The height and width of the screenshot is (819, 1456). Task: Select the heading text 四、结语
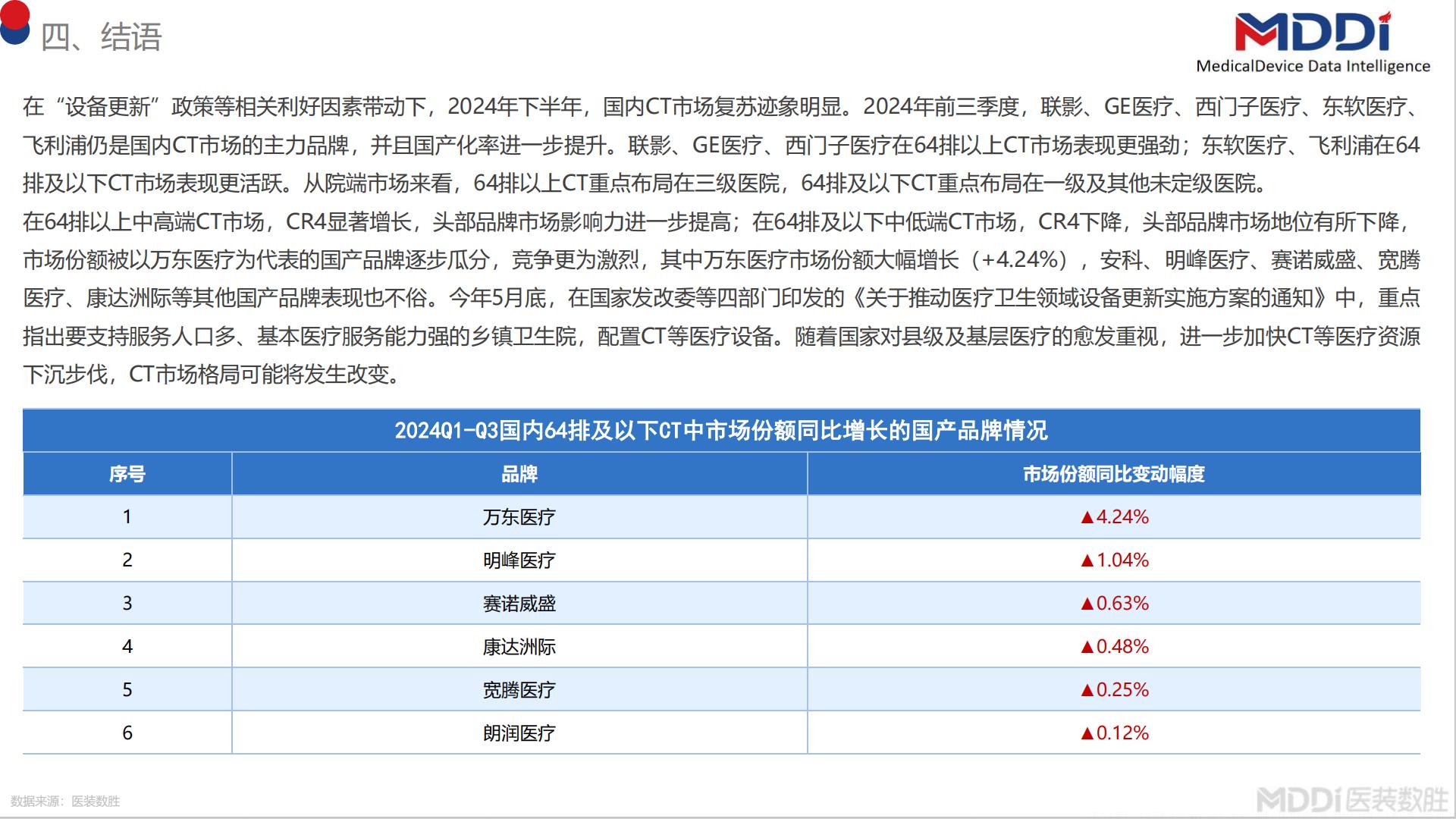(101, 37)
